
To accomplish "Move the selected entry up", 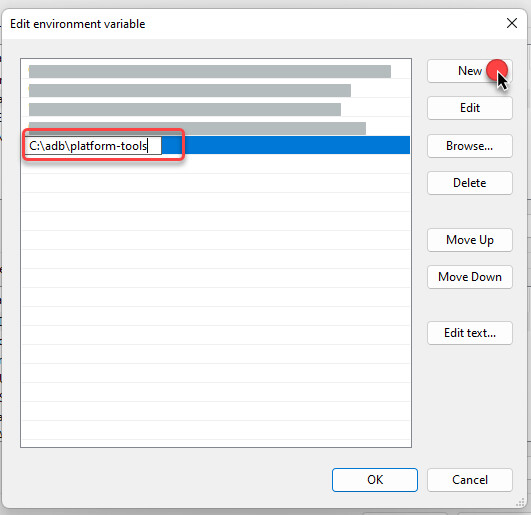I will coord(470,240).
